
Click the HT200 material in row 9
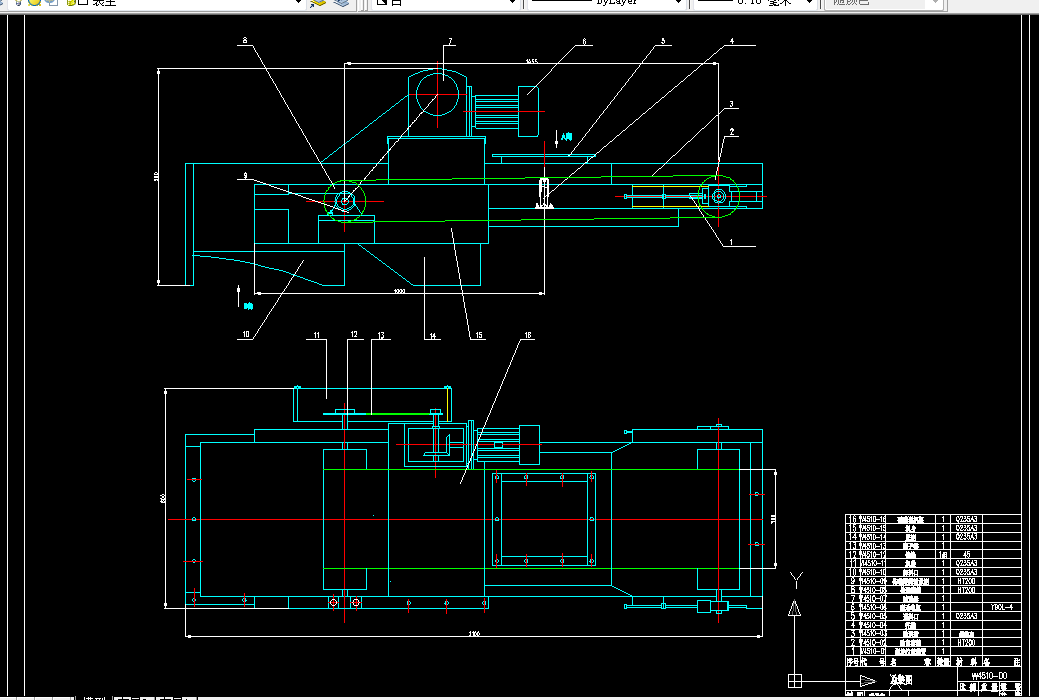(966, 581)
